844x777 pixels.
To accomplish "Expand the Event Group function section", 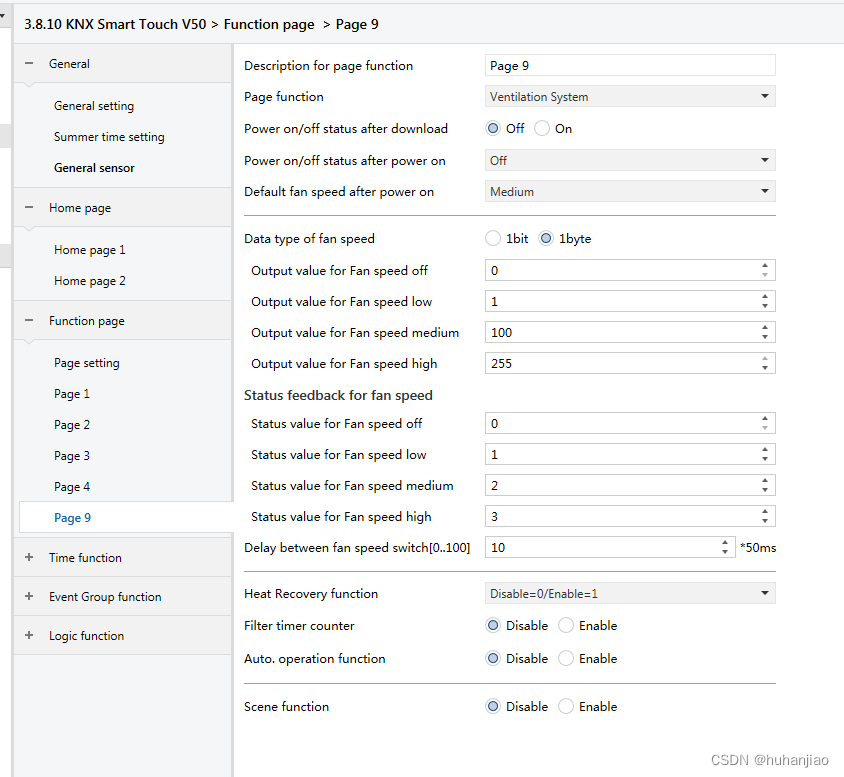I will point(29,597).
